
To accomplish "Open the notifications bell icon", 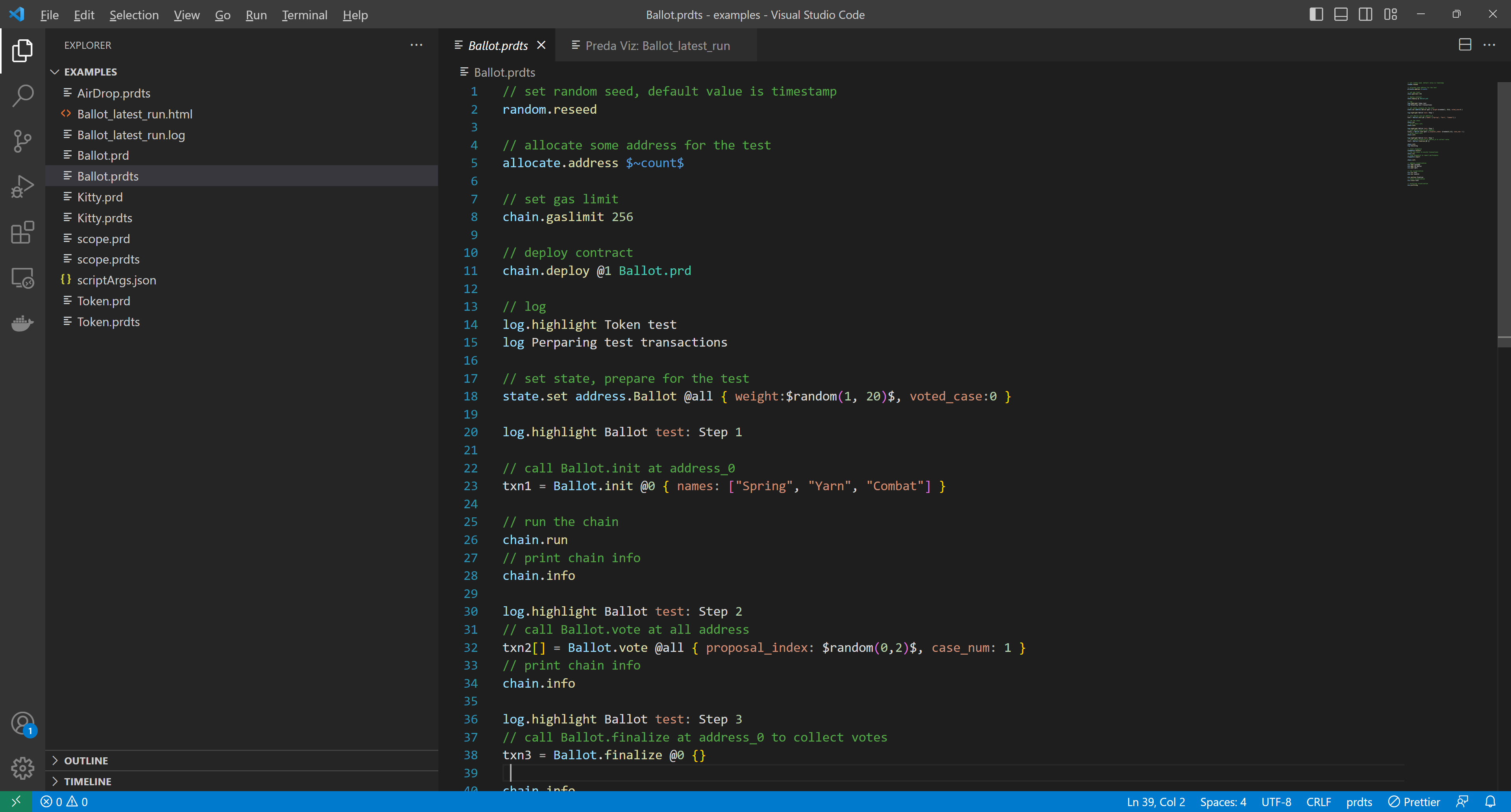I will (x=1490, y=801).
